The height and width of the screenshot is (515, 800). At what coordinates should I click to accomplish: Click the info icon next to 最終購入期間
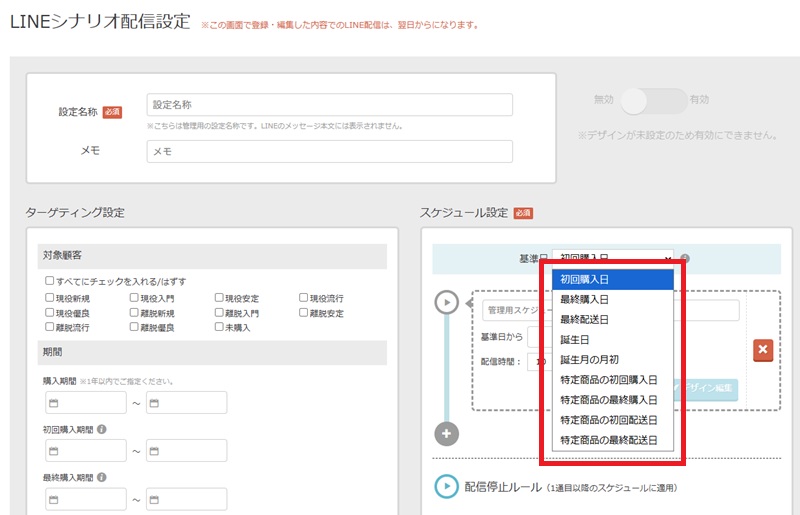pos(102,477)
